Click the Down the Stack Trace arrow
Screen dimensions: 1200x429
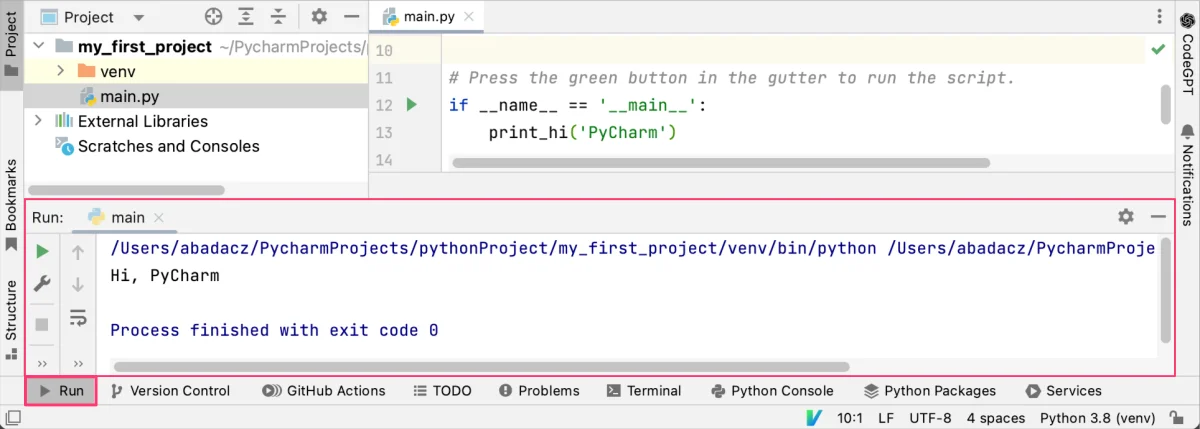pyautogui.click(x=78, y=285)
